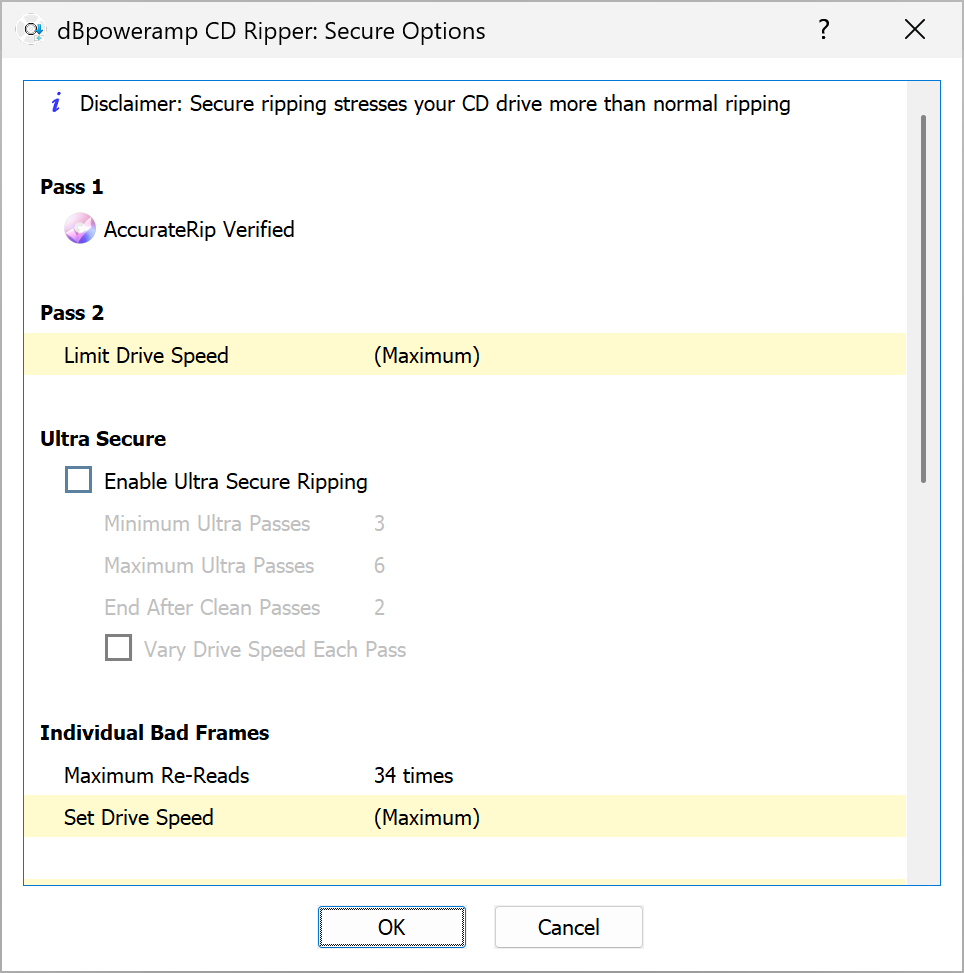Screen dimensions: 964x973
Task: Enable Ultra Secure Ripping checkbox
Action: [79, 481]
